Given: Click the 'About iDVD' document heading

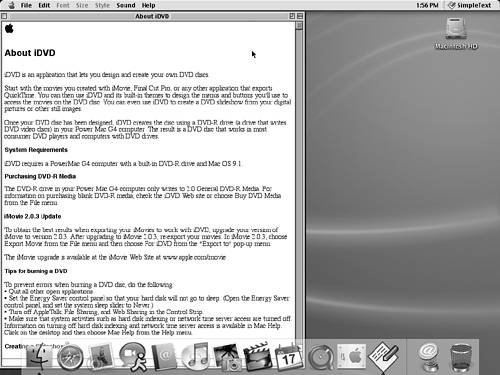Looking at the screenshot, I should coord(30,53).
